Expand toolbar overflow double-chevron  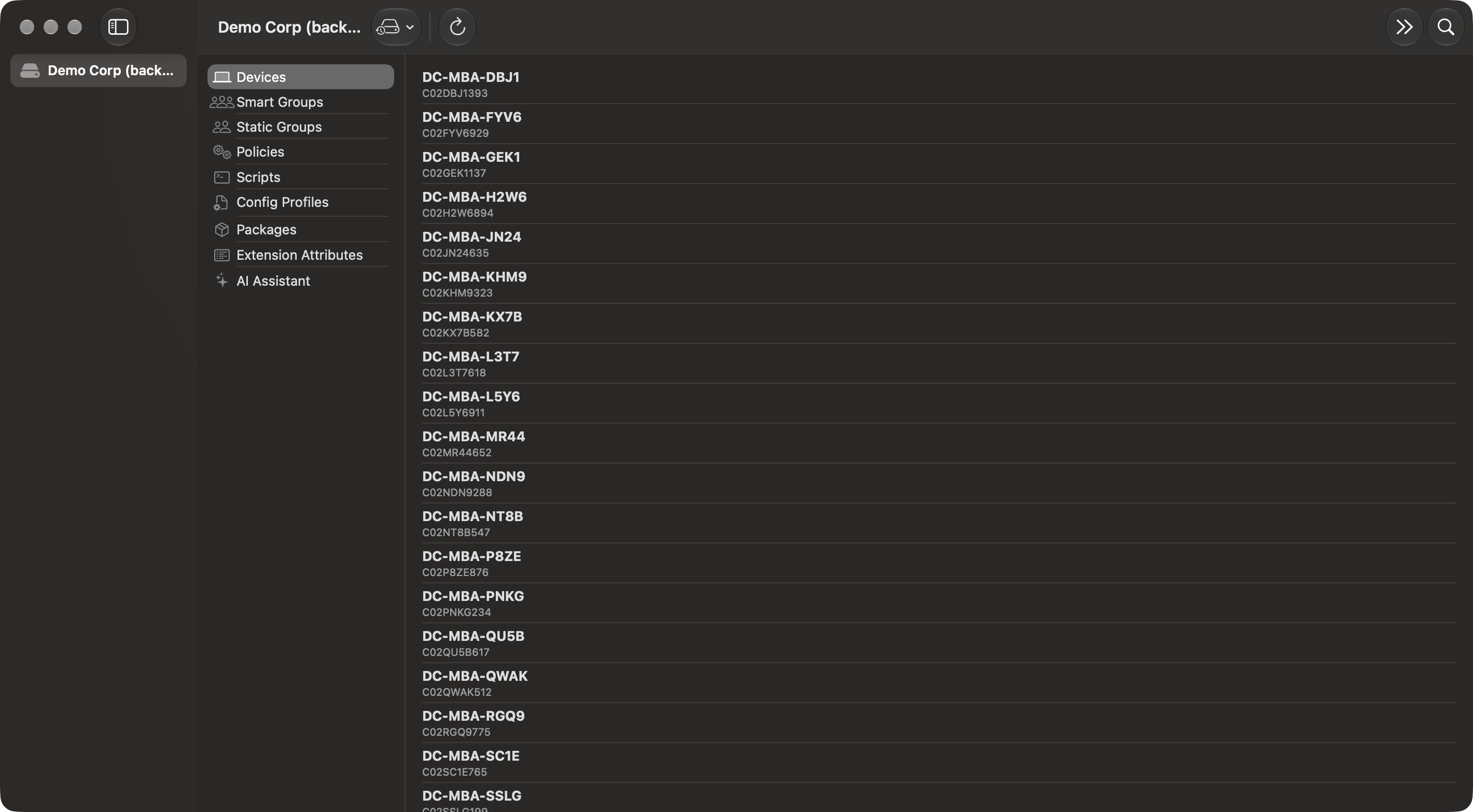(1405, 27)
